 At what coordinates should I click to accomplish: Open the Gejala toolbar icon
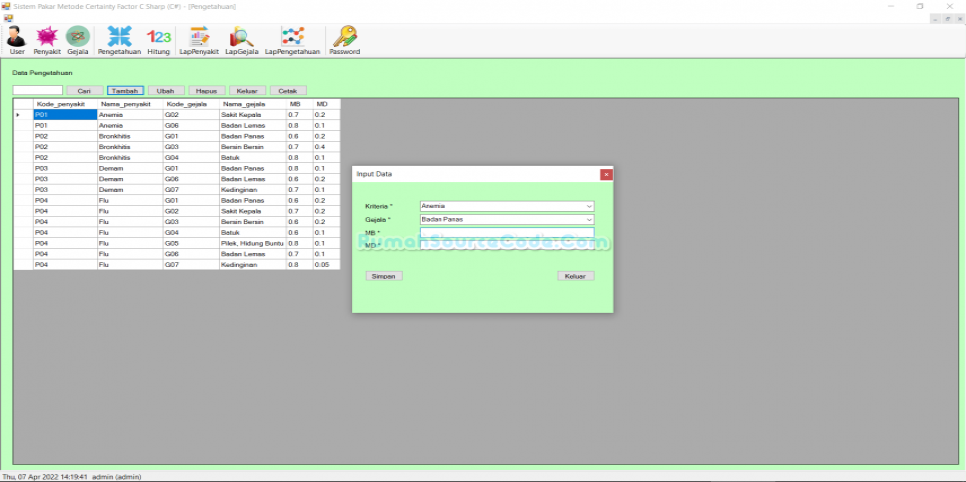78,39
